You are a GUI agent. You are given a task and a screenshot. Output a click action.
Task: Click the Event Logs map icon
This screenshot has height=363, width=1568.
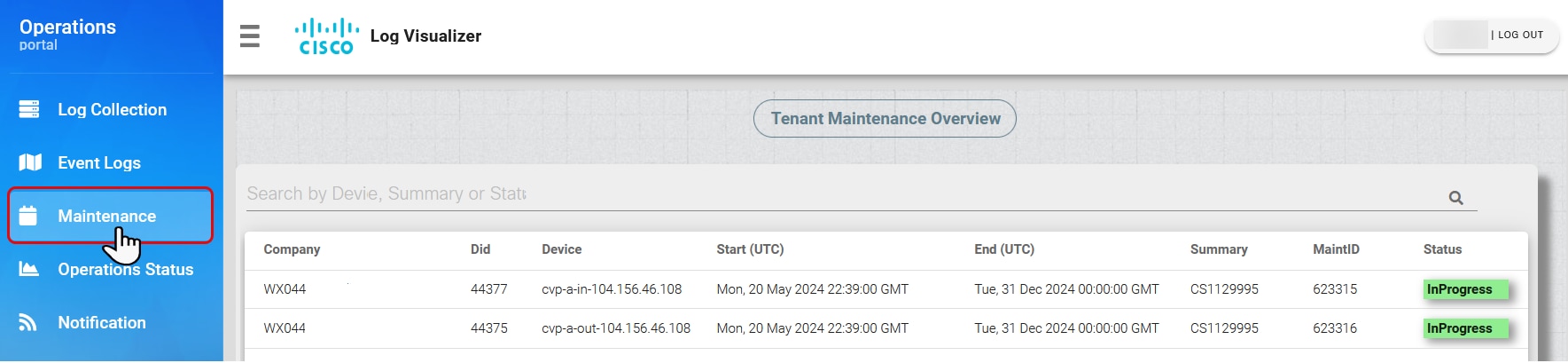click(x=30, y=162)
